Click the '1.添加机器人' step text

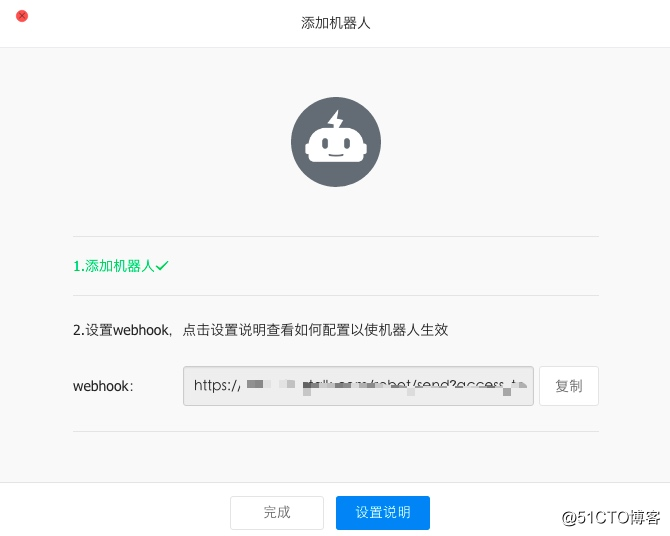113,266
